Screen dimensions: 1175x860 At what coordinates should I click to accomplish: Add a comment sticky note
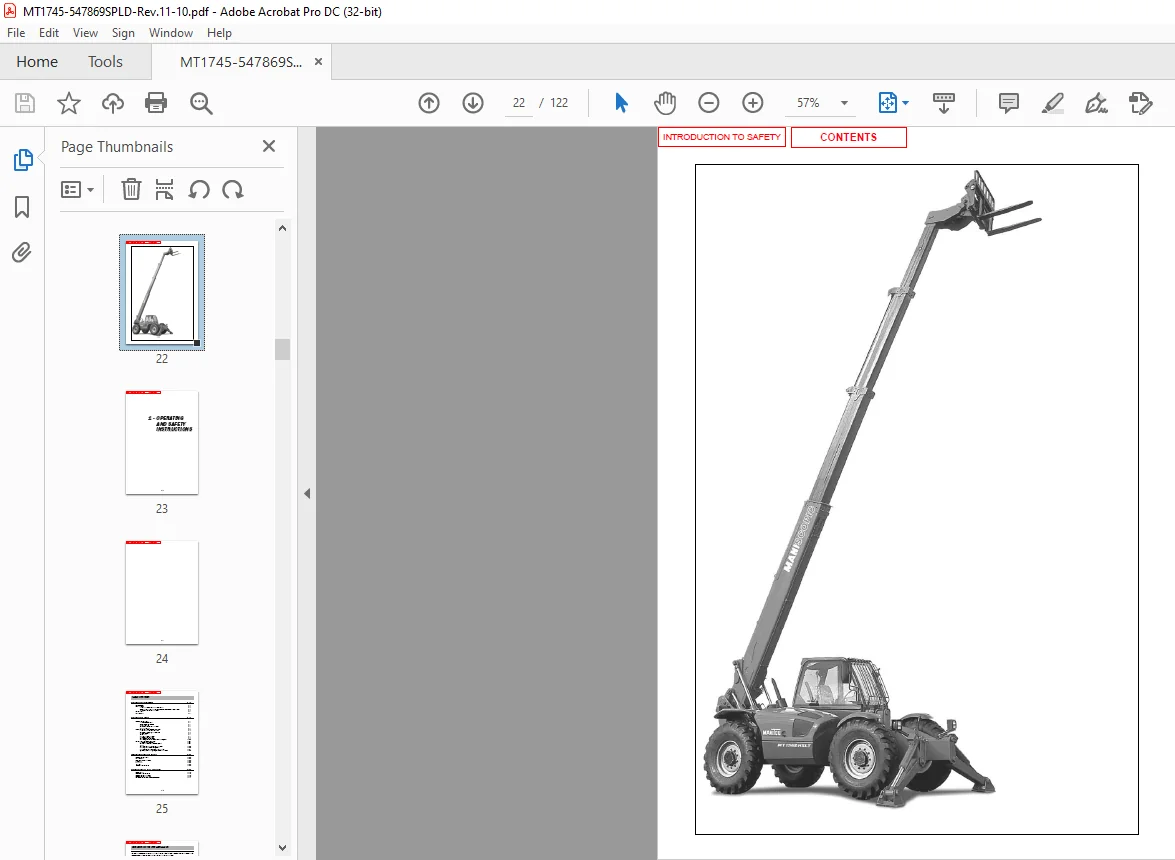(x=1009, y=103)
